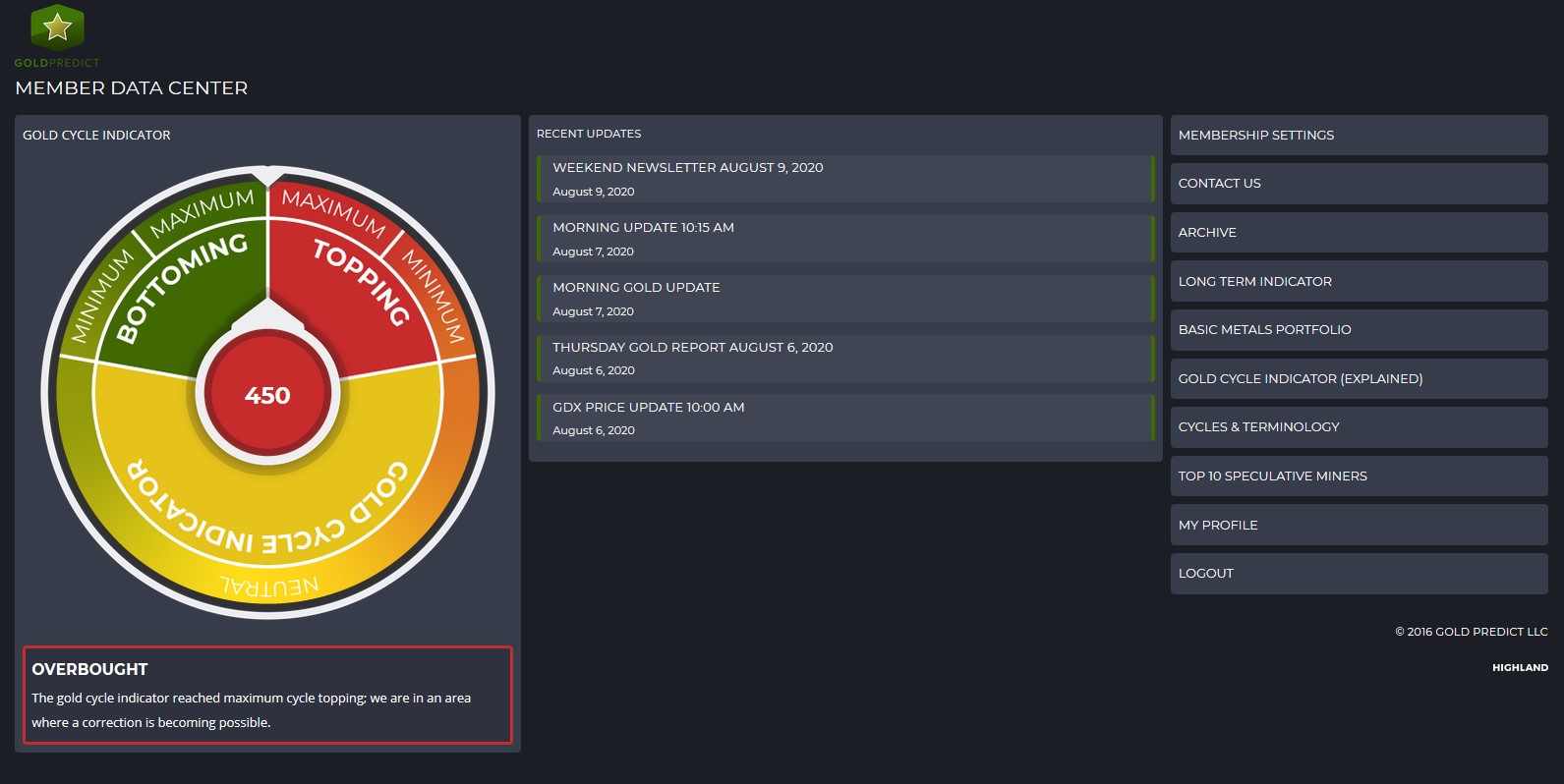The image size is (1564, 784).
Task: Open Gold Cycle Indicator (Explained)
Action: point(1358,379)
